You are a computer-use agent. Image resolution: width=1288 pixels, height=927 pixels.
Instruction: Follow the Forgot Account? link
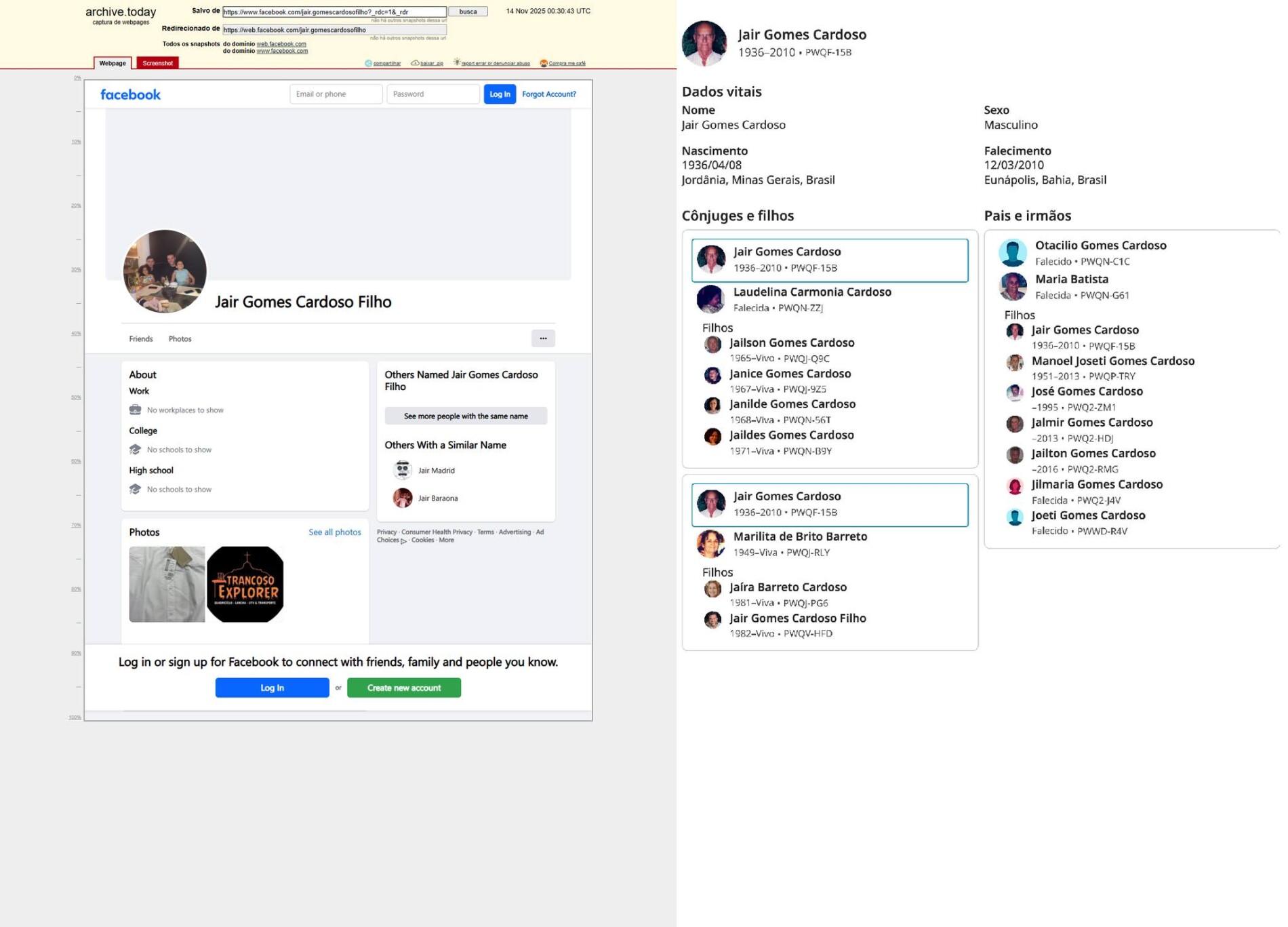click(549, 94)
